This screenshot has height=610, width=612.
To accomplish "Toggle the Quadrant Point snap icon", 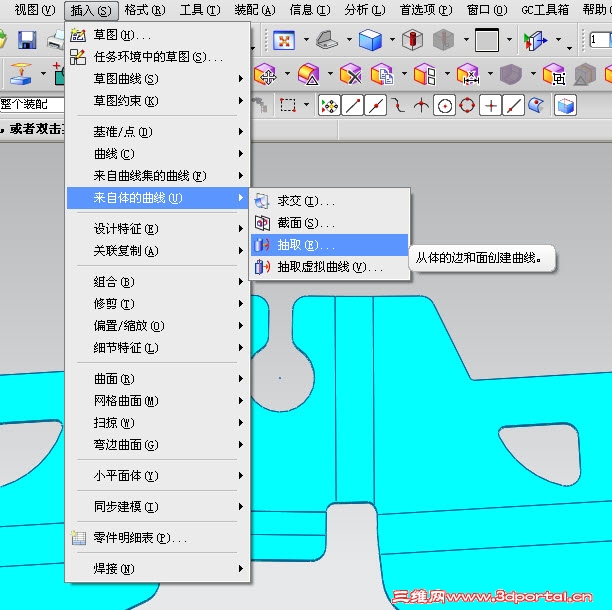I will pyautogui.click(x=467, y=105).
